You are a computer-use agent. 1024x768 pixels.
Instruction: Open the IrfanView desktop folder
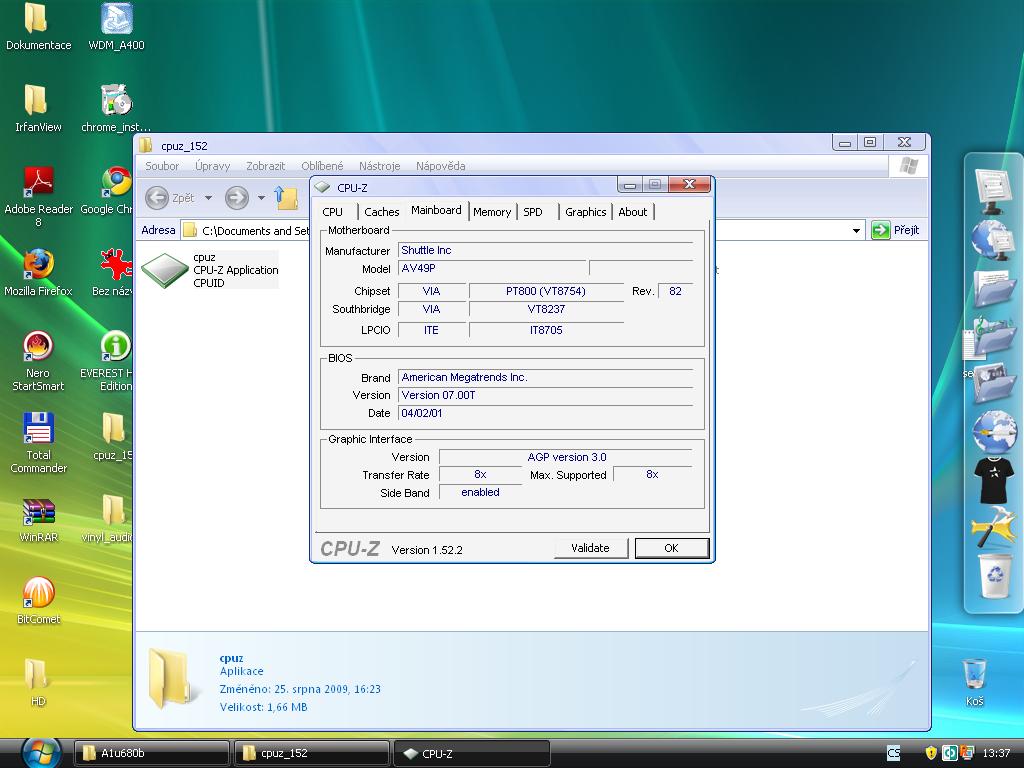[36, 102]
